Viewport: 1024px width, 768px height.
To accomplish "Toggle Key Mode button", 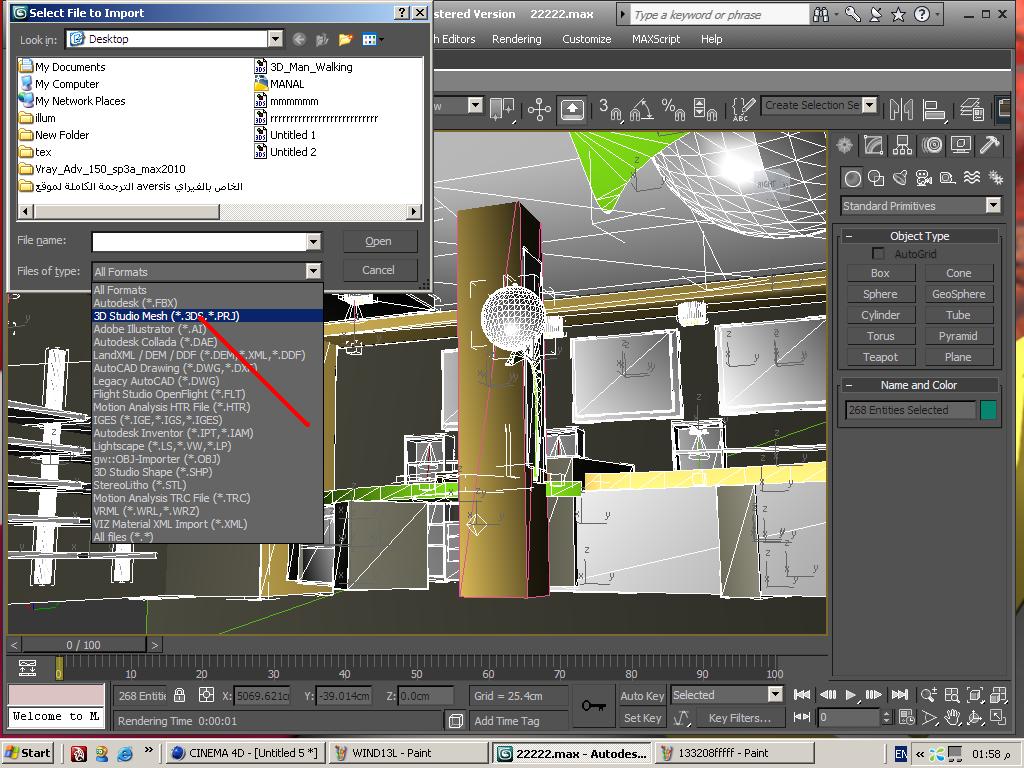I will click(x=801, y=717).
